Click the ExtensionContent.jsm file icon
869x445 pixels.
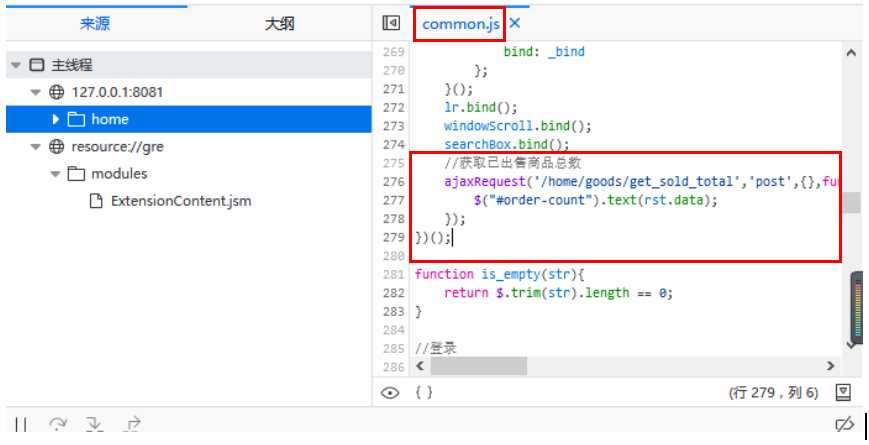[x=96, y=201]
